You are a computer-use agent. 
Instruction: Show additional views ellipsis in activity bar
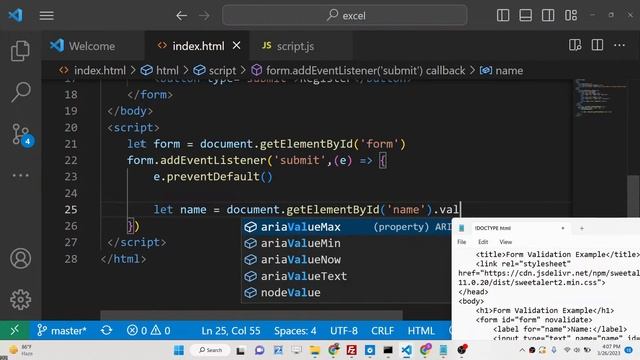coord(20,176)
